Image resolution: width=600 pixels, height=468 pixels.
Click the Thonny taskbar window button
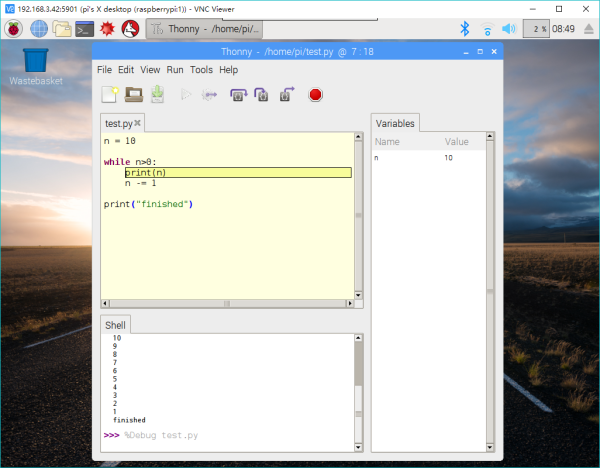[204, 29]
